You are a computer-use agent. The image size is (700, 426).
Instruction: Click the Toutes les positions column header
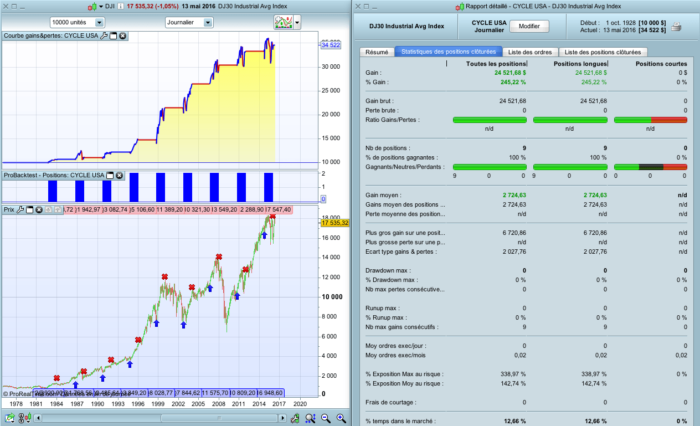click(x=496, y=64)
